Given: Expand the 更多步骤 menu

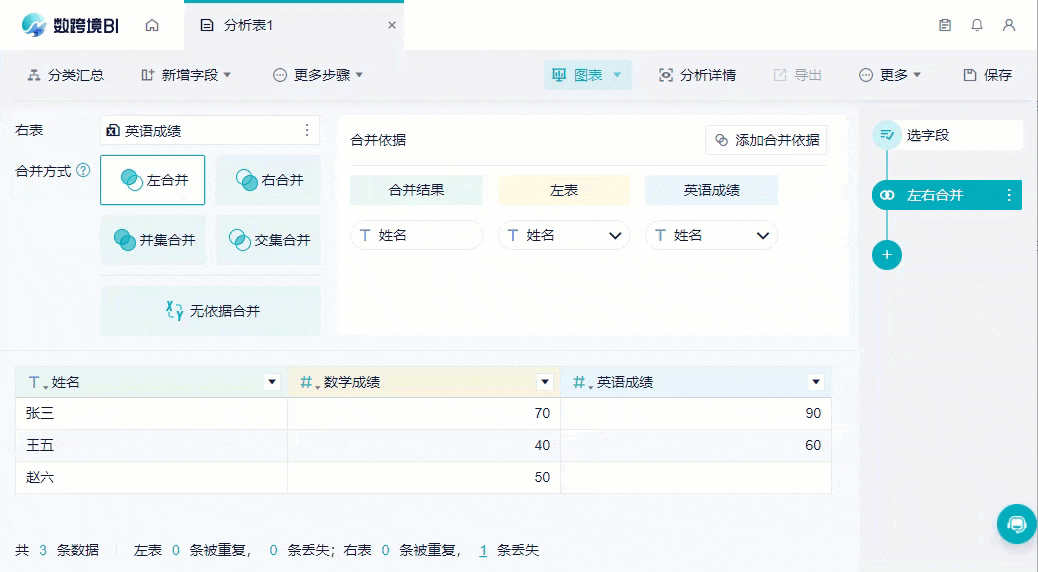Looking at the screenshot, I should 318,75.
